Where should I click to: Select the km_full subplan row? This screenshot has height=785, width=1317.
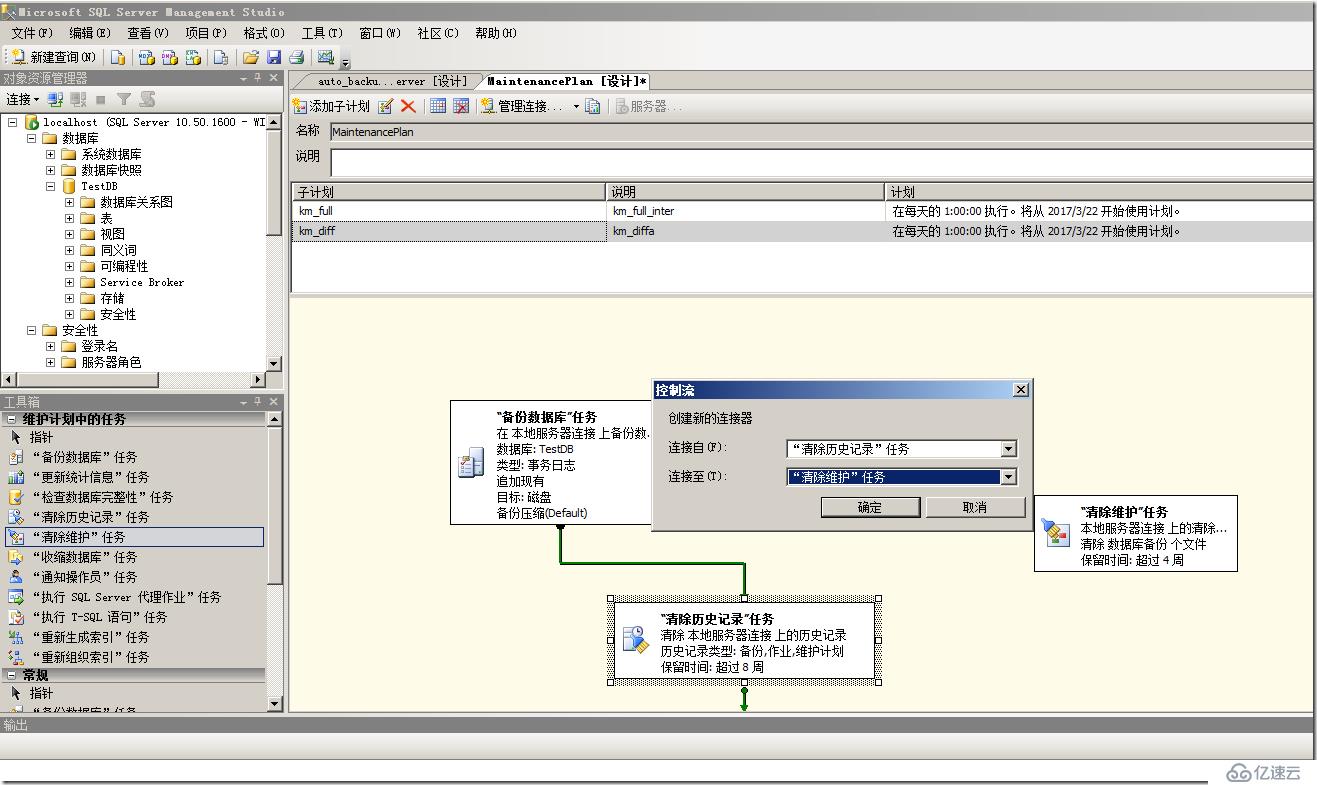[x=802, y=211]
